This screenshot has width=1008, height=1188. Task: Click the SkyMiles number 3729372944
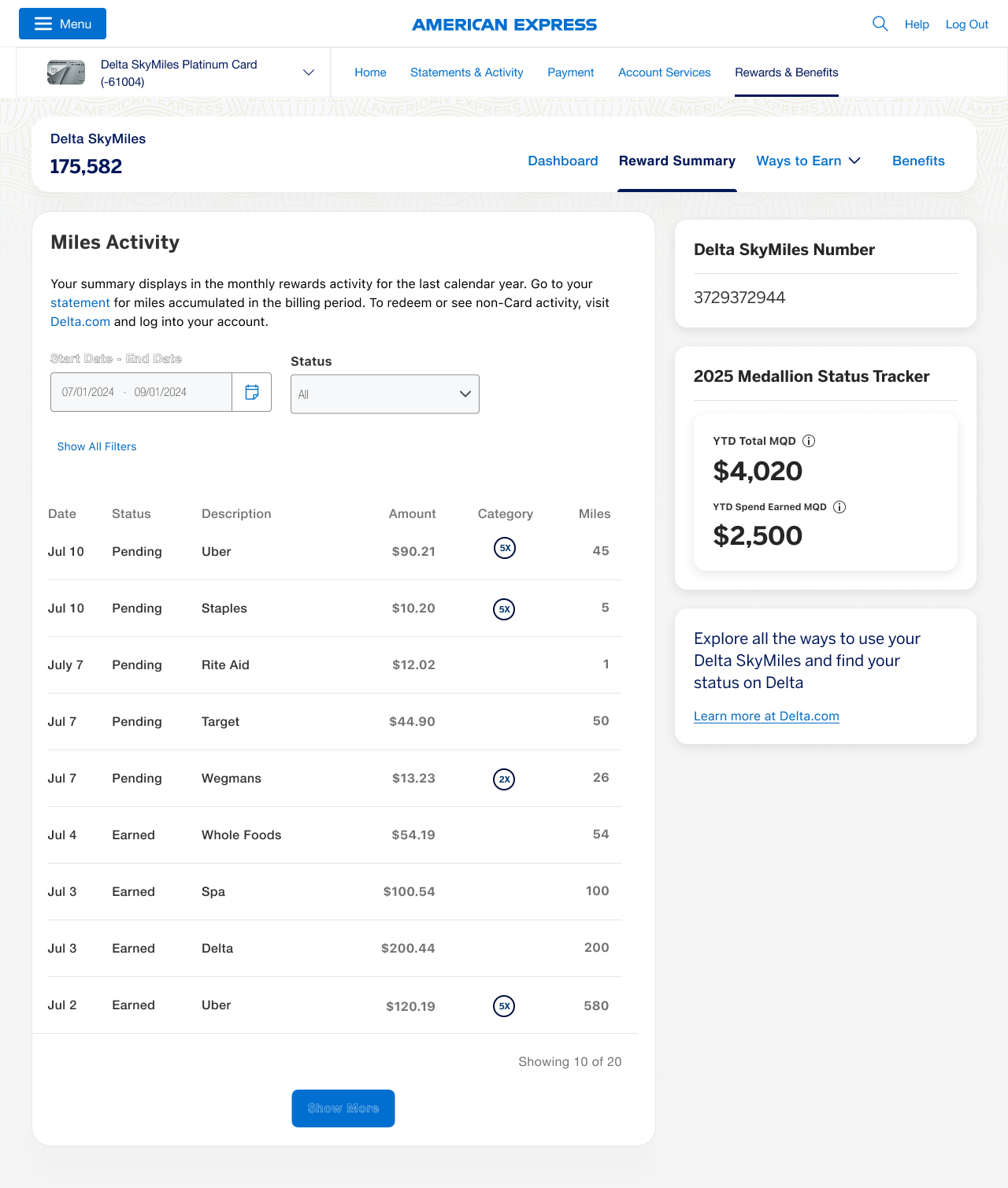[739, 298]
